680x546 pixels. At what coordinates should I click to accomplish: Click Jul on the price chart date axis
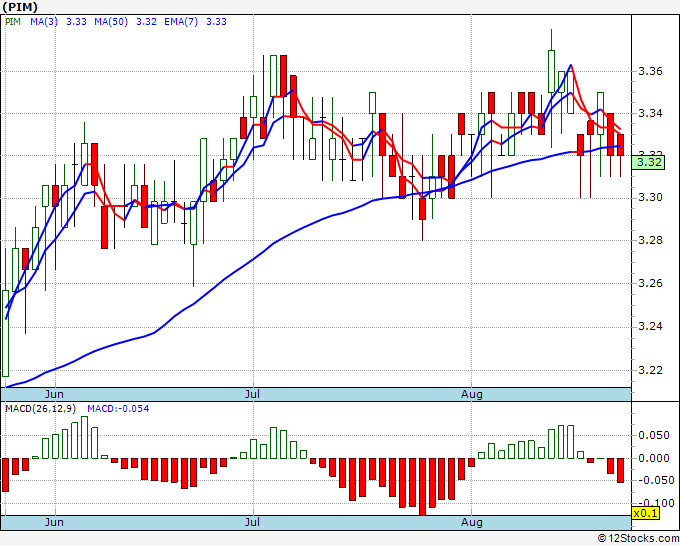pos(252,394)
